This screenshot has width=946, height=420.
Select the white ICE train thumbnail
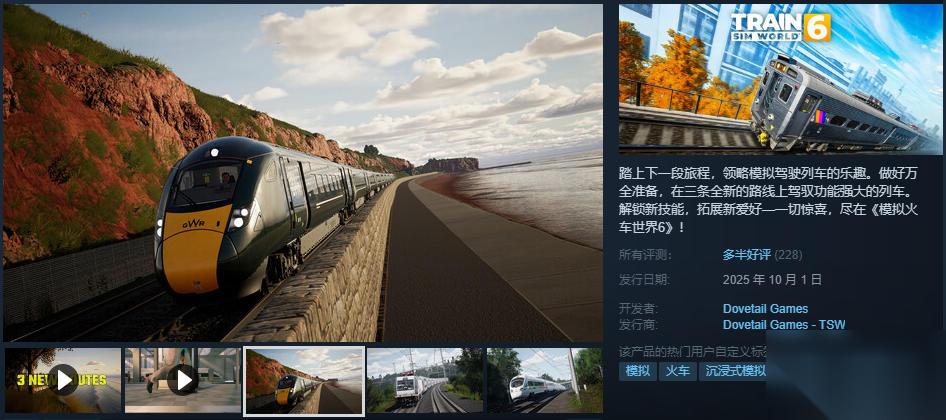pos(545,380)
